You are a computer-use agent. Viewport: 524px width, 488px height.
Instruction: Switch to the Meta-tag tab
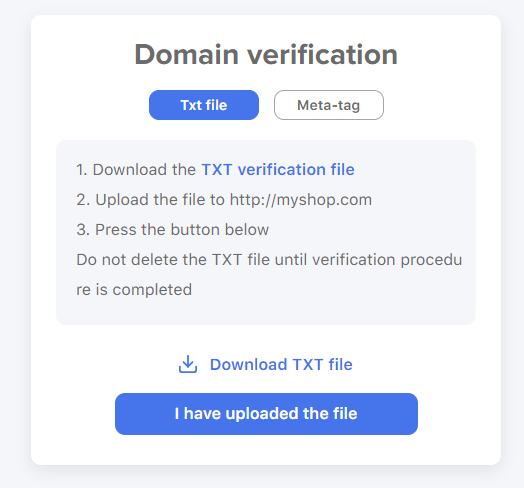click(329, 105)
